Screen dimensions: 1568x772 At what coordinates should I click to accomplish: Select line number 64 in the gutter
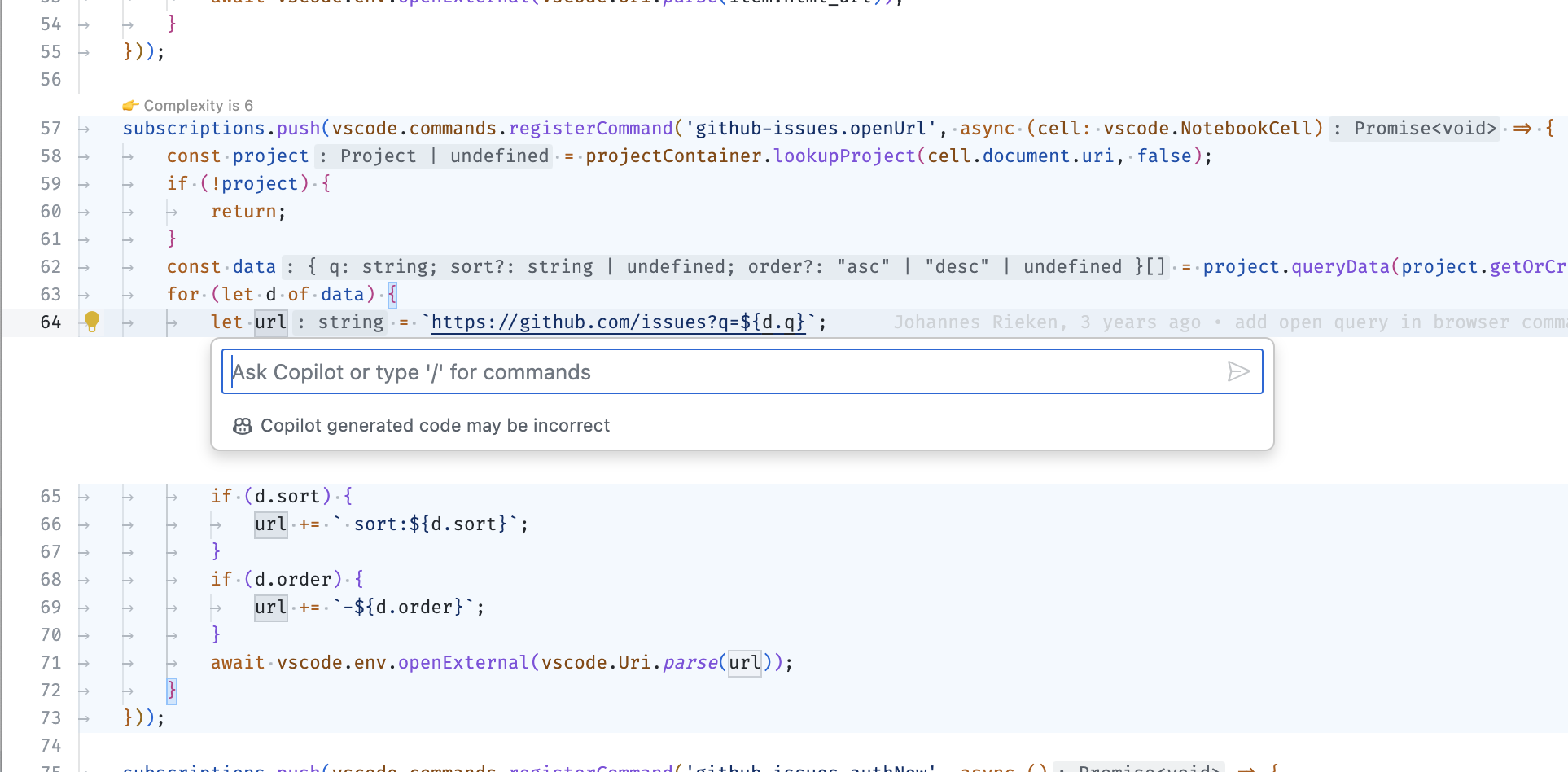(50, 322)
